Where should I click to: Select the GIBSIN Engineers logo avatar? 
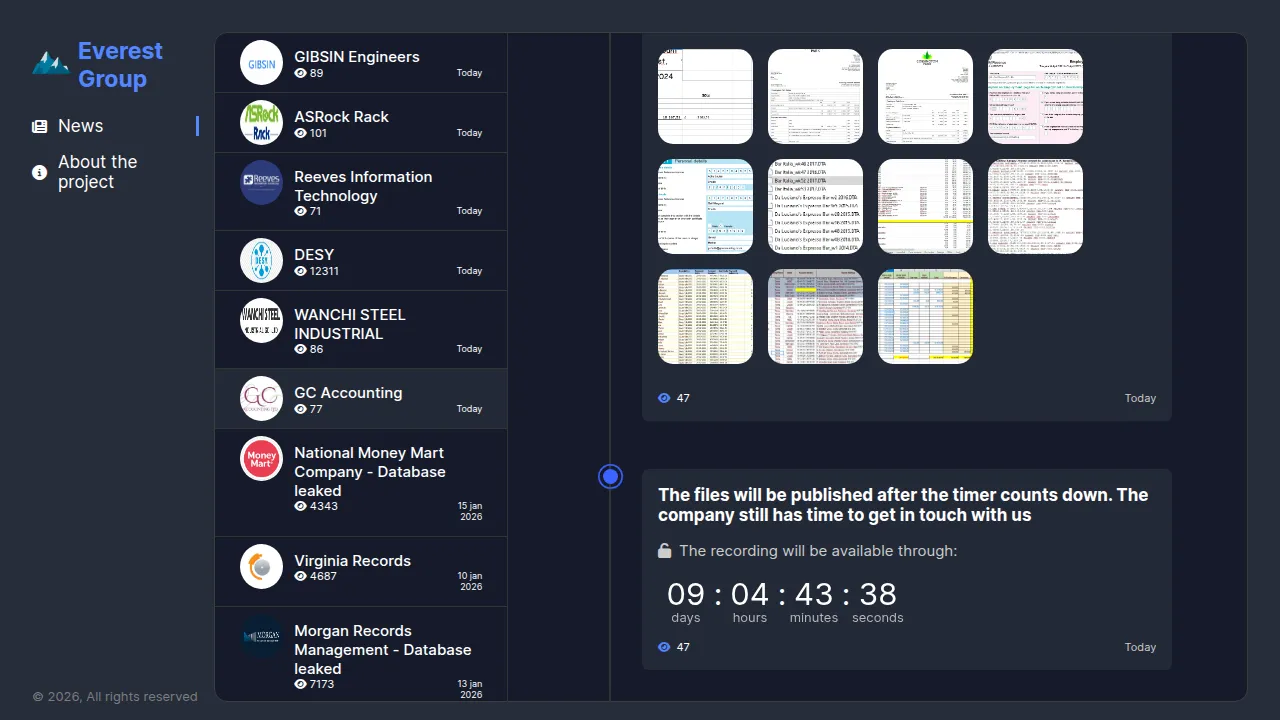tap(262, 63)
